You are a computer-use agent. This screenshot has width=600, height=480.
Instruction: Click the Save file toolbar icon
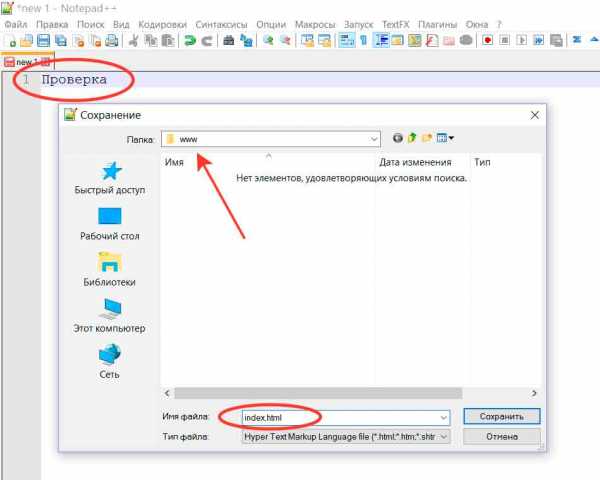[43, 41]
